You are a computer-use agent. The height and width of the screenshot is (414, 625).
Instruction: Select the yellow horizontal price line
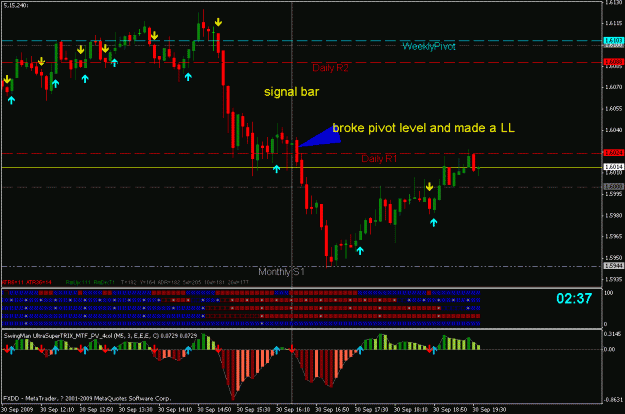301,168
